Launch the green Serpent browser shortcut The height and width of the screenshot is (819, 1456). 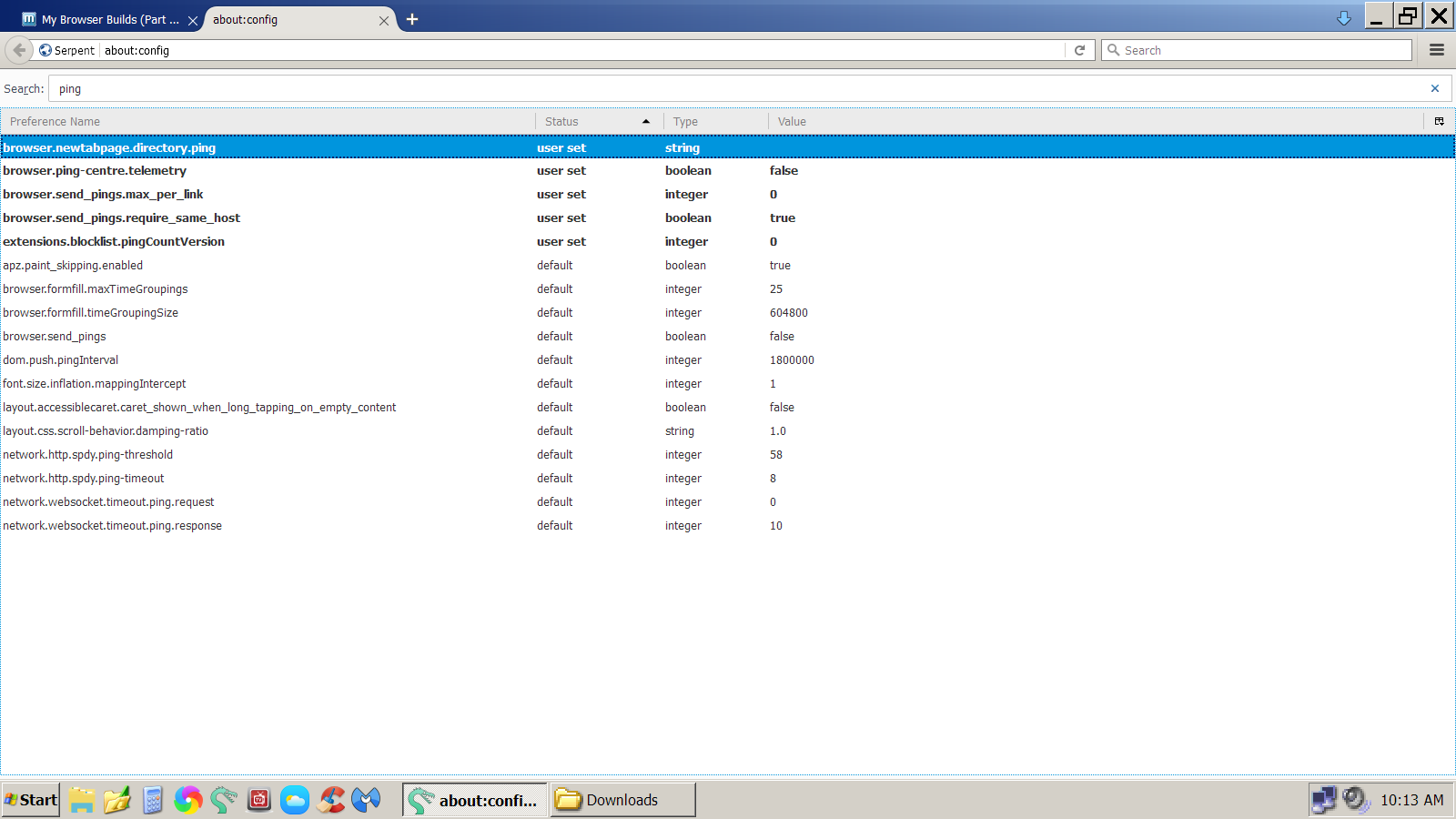(x=224, y=800)
